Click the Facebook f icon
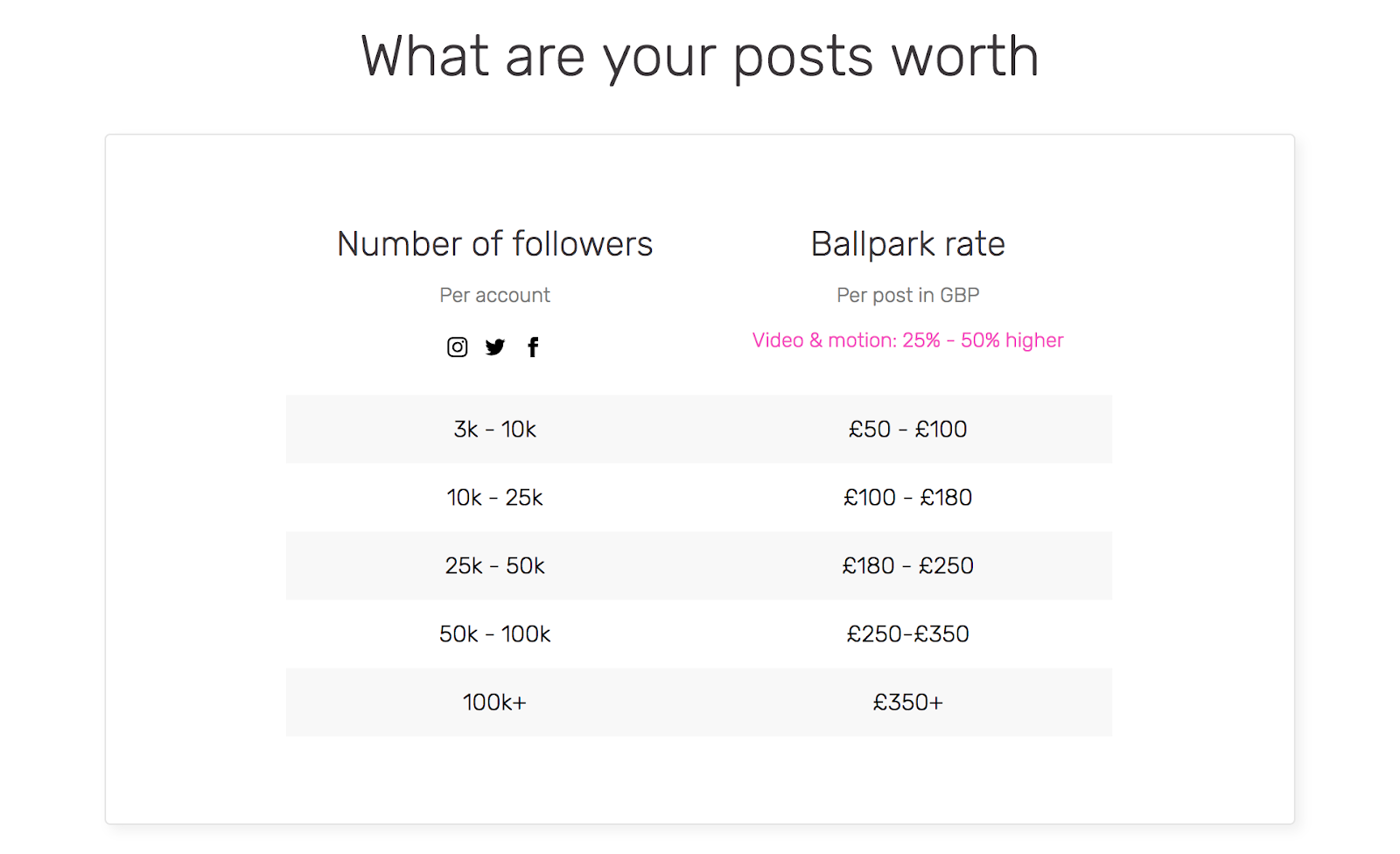 click(x=533, y=347)
